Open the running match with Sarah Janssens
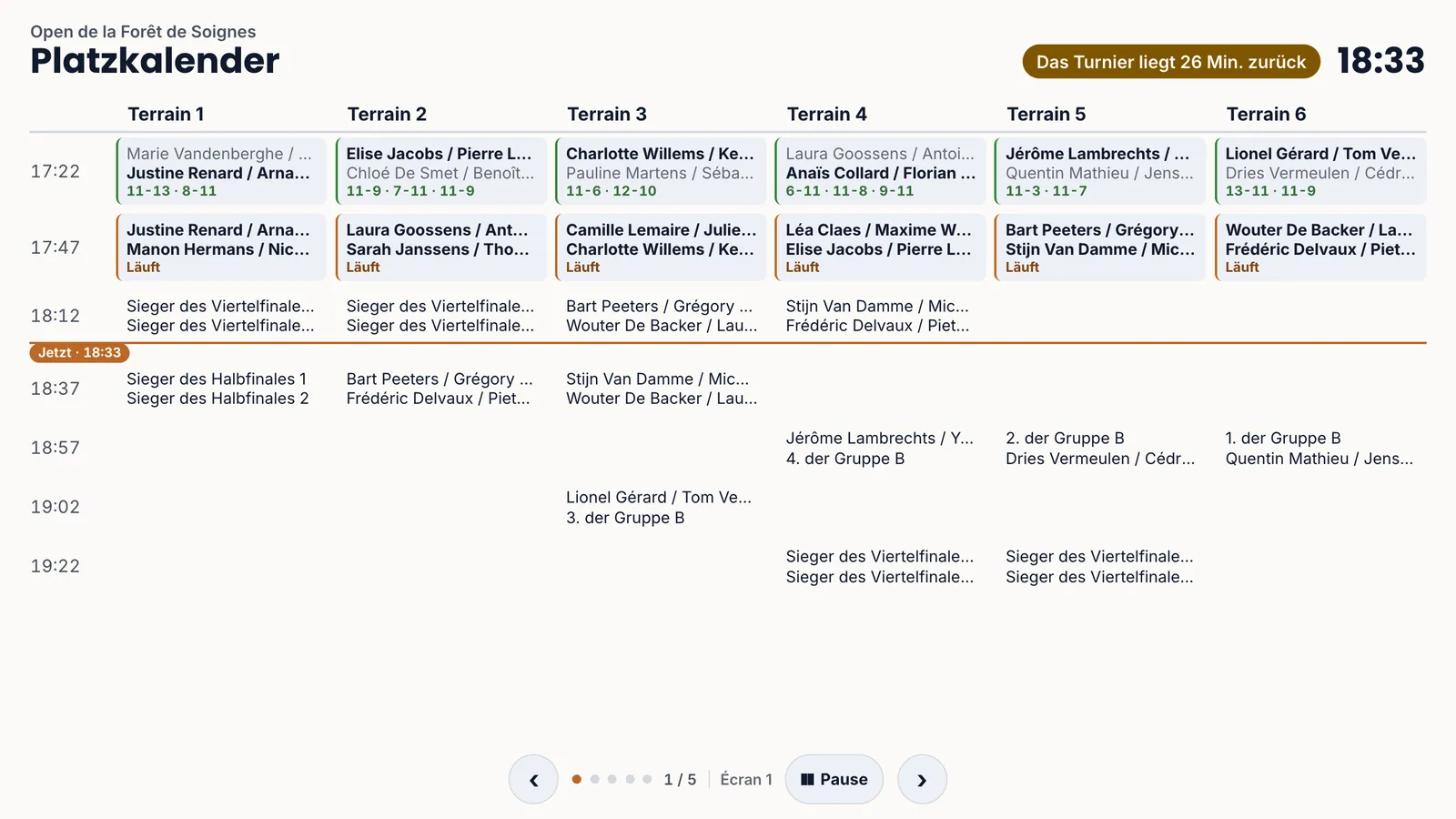The image size is (1456, 819). 441,248
